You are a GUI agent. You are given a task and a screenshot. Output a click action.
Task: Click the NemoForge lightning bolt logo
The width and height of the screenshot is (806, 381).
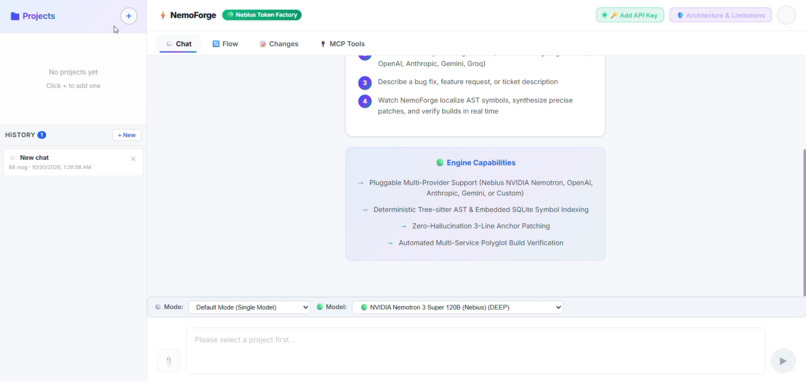click(162, 15)
